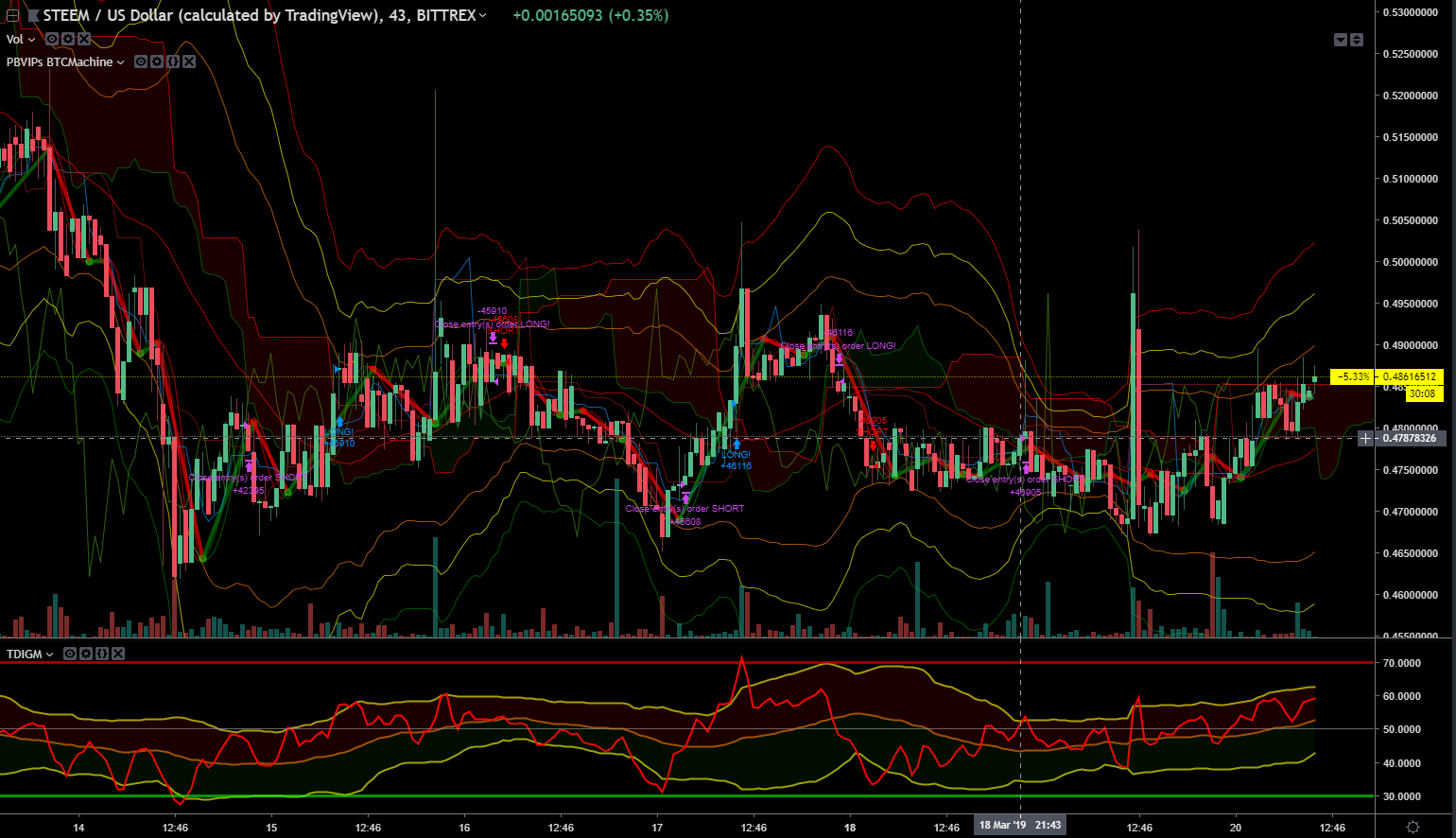Click the price change text +0.00165093 (+0.35%)
The width and height of the screenshot is (1456, 838).
point(591,15)
